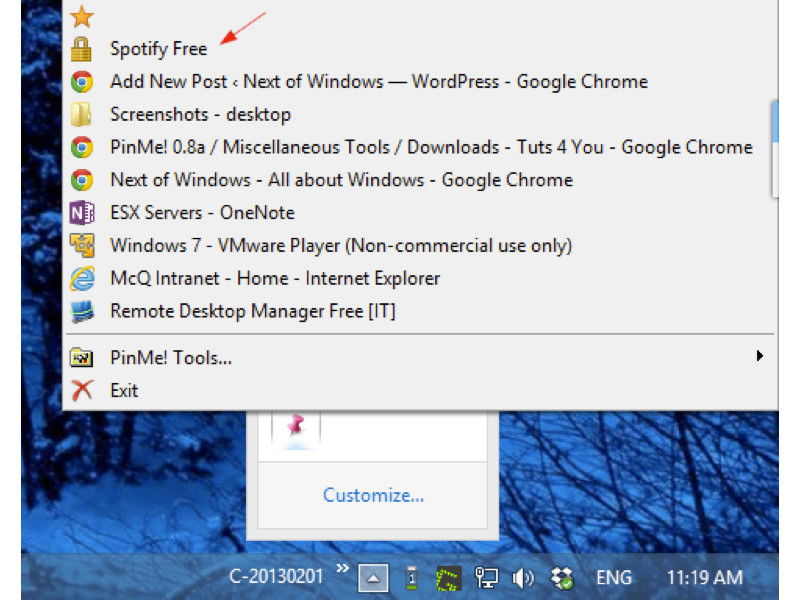This screenshot has width=800, height=600.
Task: Open the Dropbox tray icon
Action: (561, 578)
